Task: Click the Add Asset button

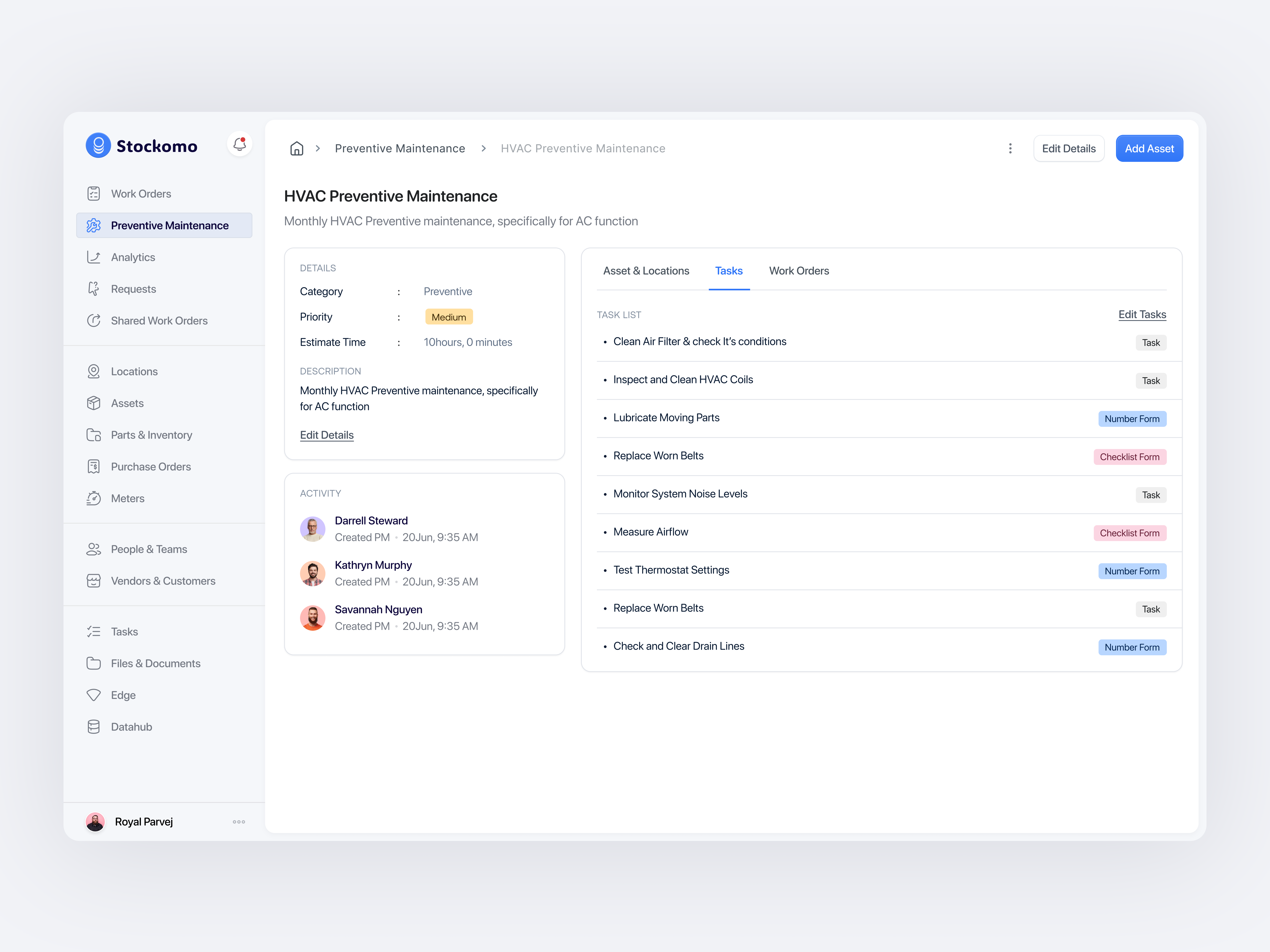Action: [1149, 149]
